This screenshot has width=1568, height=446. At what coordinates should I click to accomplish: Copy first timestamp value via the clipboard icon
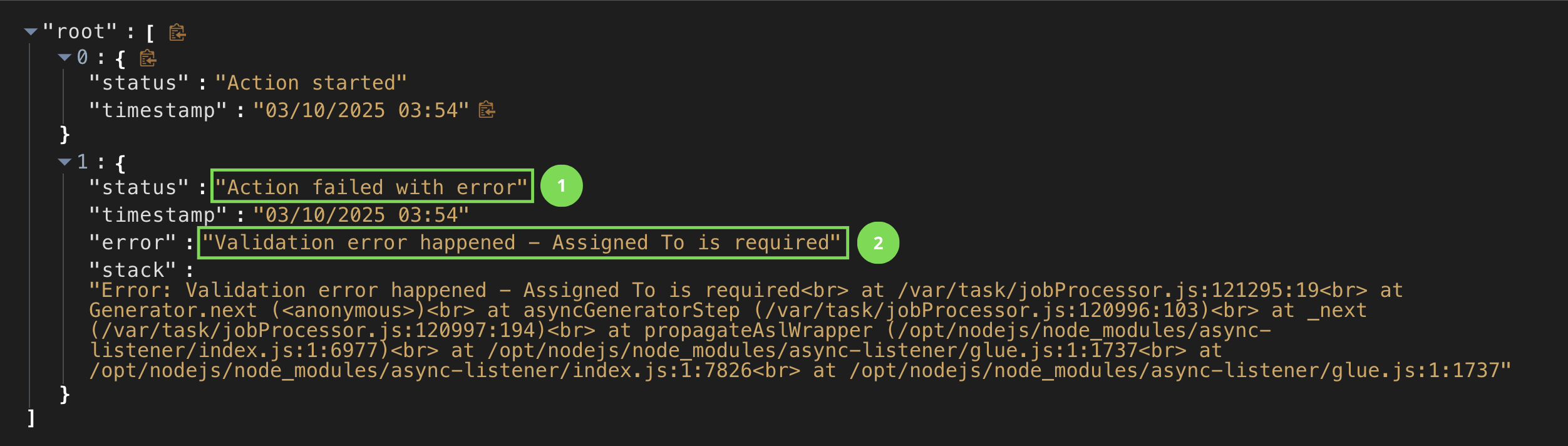pyautogui.click(x=487, y=110)
